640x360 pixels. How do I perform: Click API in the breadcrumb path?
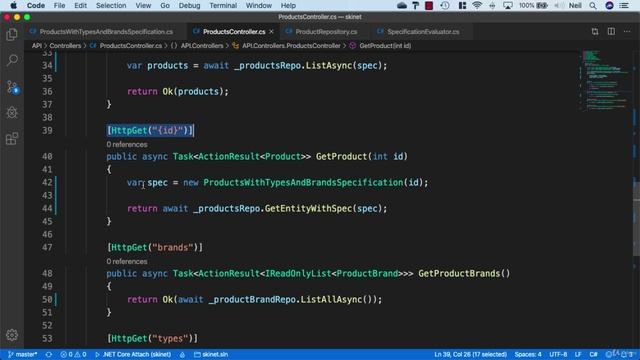(37, 46)
